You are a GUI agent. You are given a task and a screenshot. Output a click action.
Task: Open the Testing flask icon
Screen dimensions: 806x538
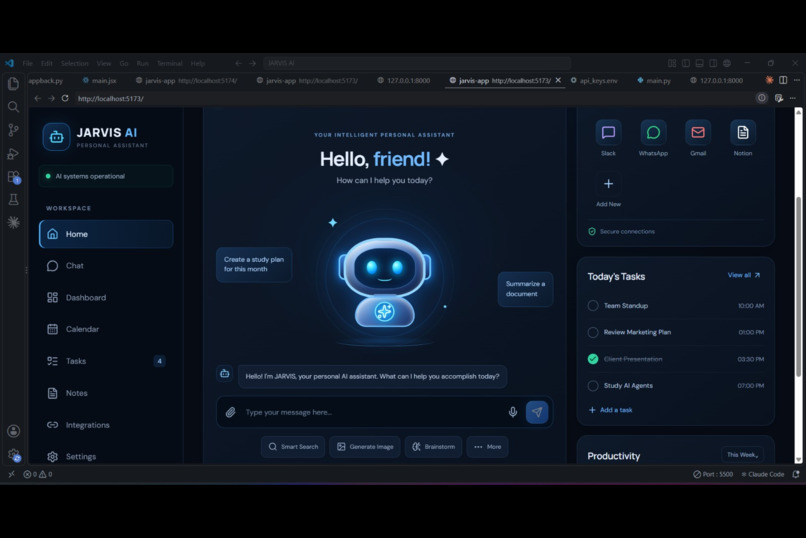click(13, 199)
